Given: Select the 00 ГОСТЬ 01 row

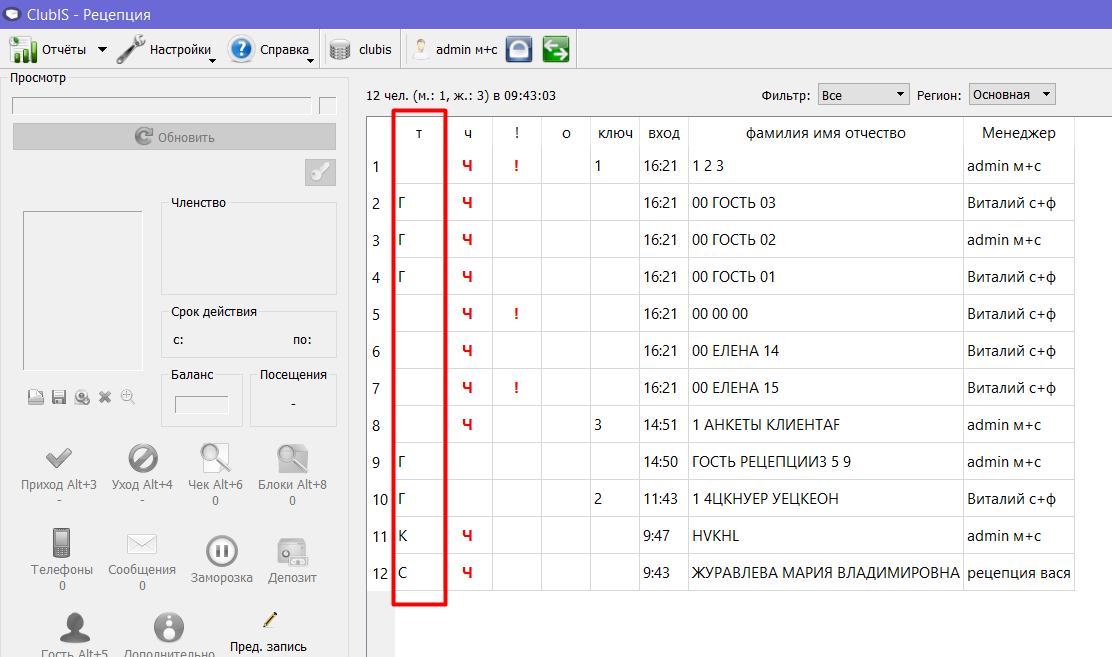Looking at the screenshot, I should click(x=721, y=277).
